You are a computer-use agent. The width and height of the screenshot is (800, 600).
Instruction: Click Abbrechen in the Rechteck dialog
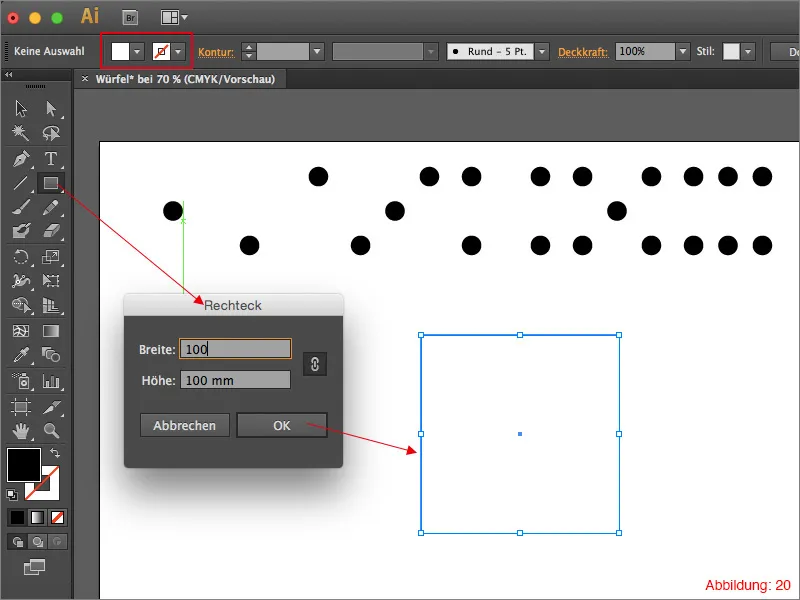click(x=184, y=426)
